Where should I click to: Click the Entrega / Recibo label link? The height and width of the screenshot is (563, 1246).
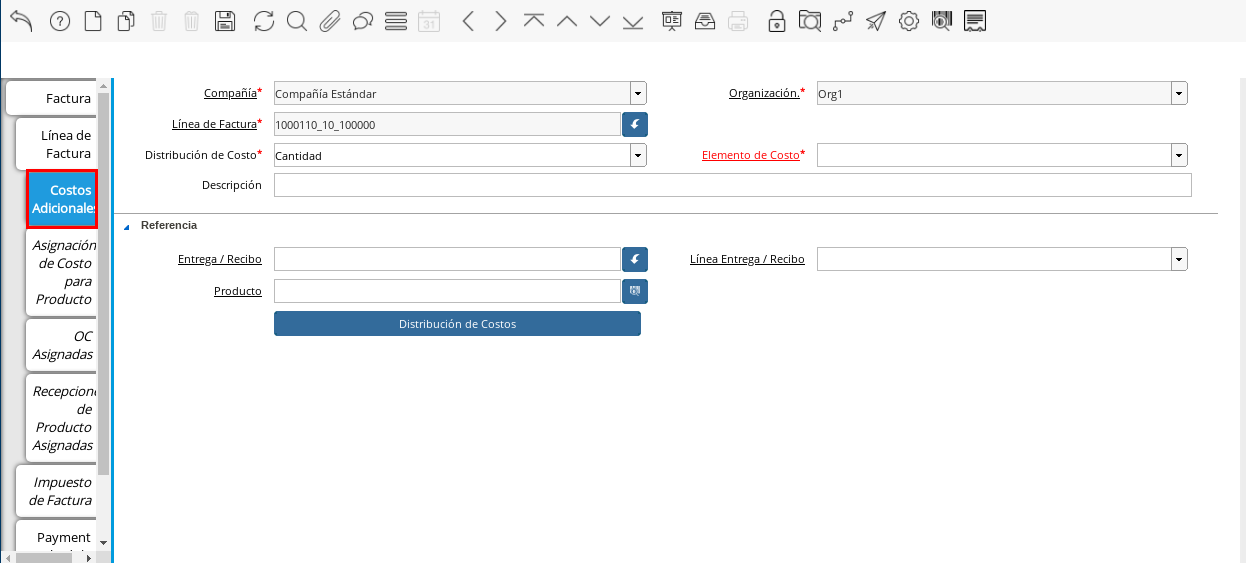[220, 259]
